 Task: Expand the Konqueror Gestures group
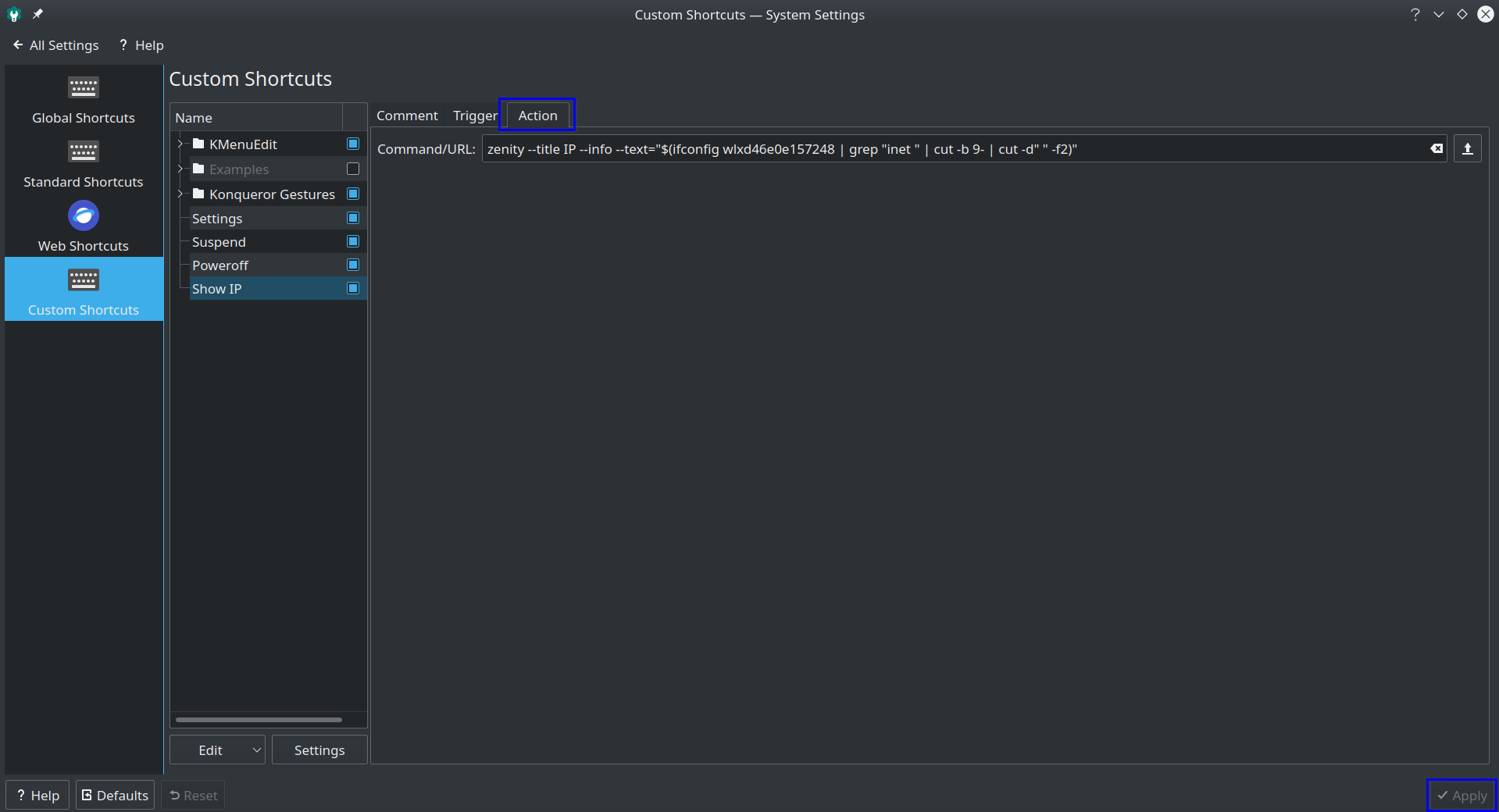tap(180, 194)
